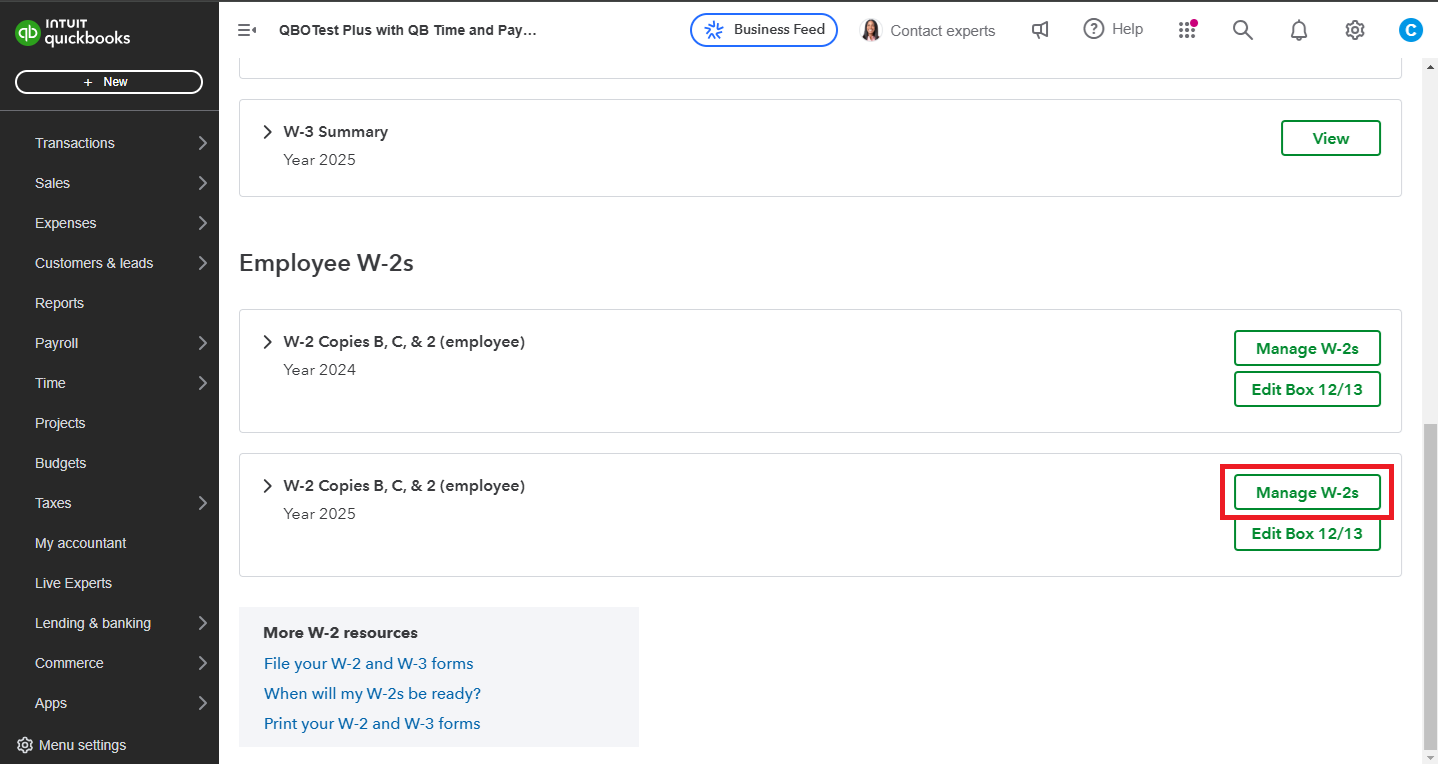The width and height of the screenshot is (1438, 764).
Task: Click the Intuit QuickBooks logo
Action: click(73, 29)
